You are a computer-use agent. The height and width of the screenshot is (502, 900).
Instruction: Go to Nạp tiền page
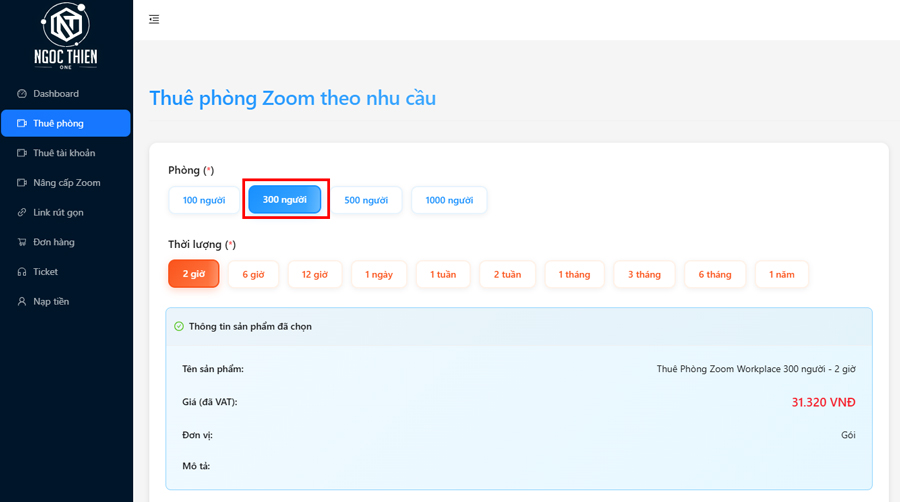pos(66,301)
